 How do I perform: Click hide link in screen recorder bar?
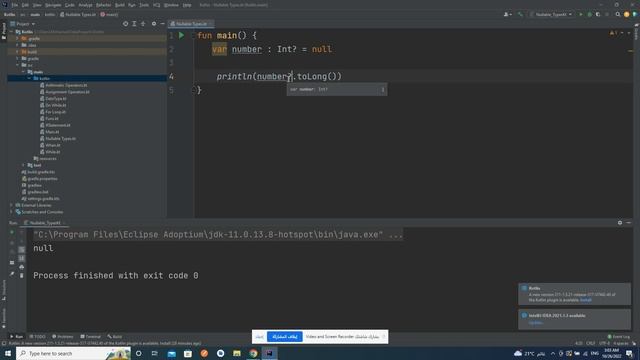pos(260,337)
